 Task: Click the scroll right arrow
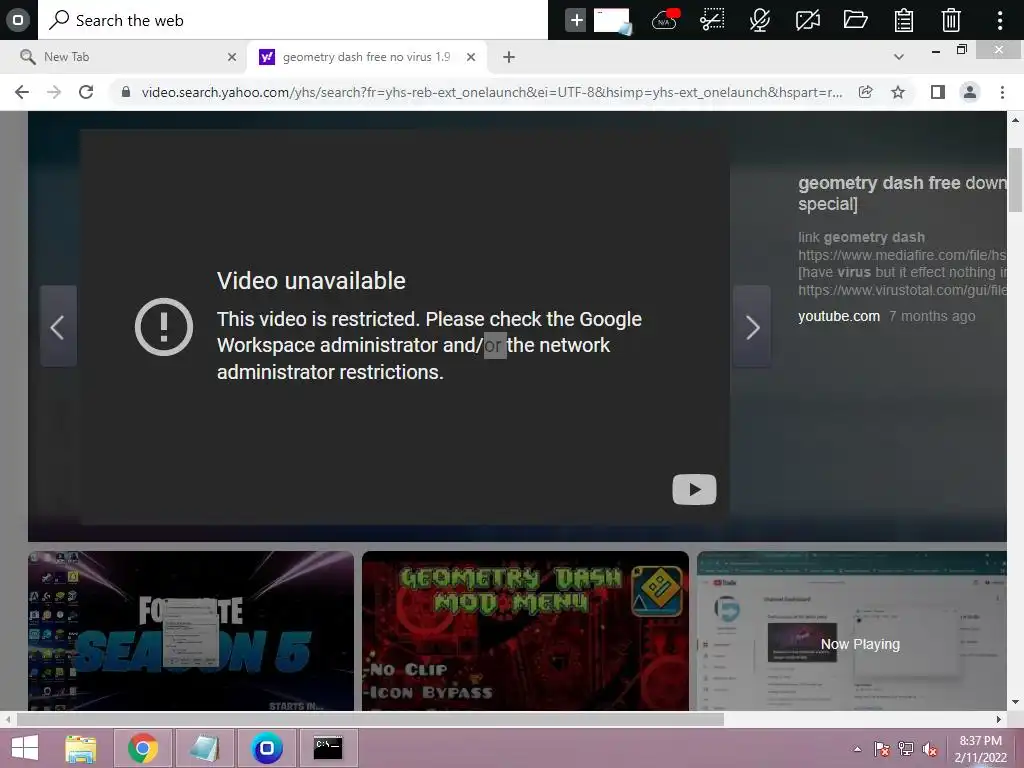point(999,720)
